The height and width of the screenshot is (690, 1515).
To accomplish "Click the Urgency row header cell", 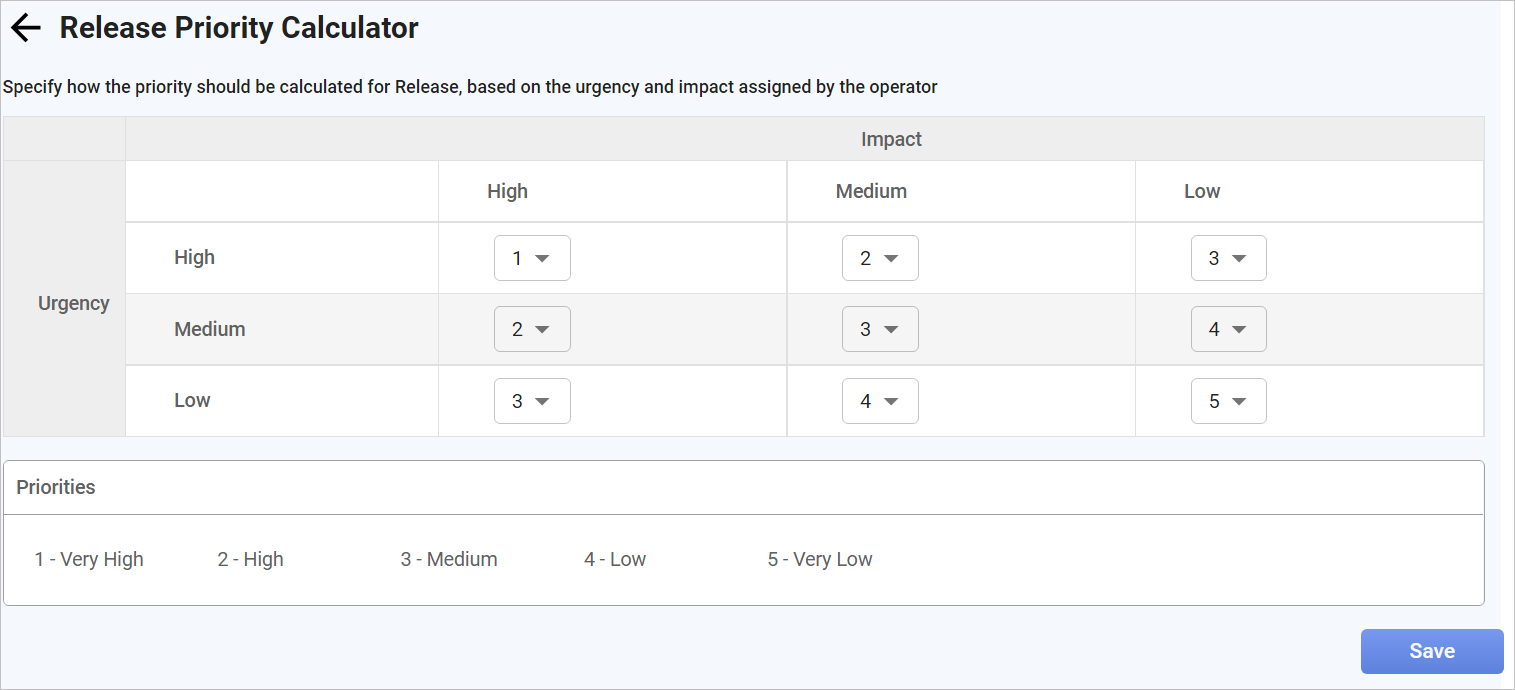I will tap(73, 303).
